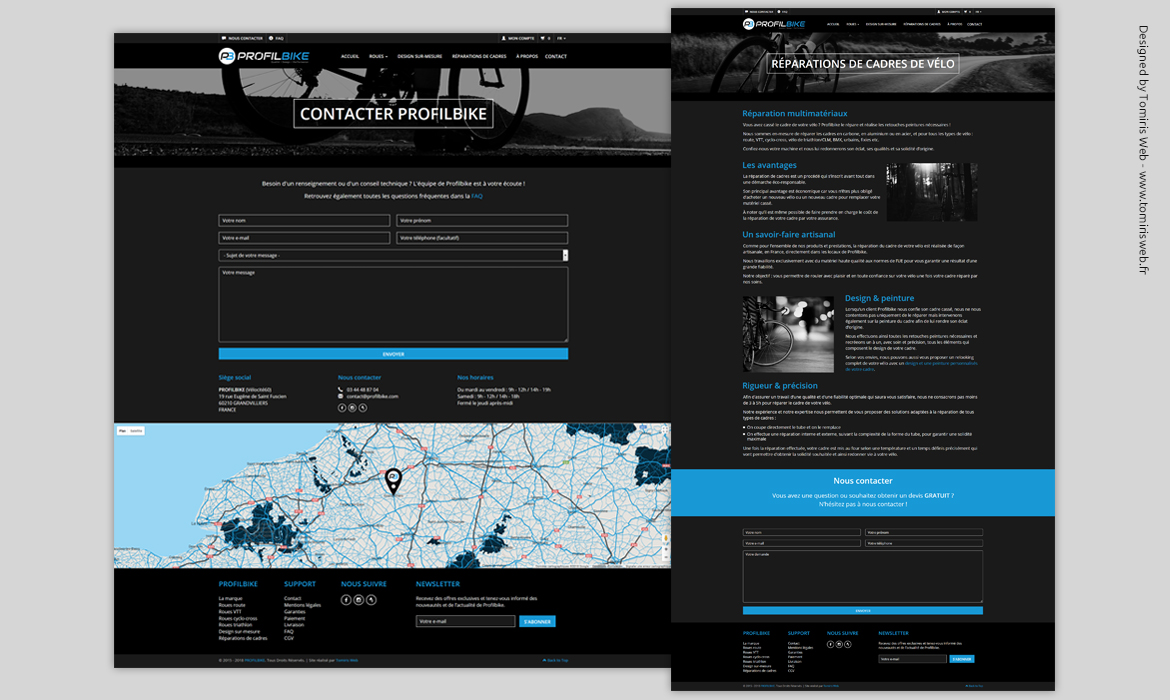
Task: Open the Instagram icon in the contact page footer
Action: click(359, 600)
